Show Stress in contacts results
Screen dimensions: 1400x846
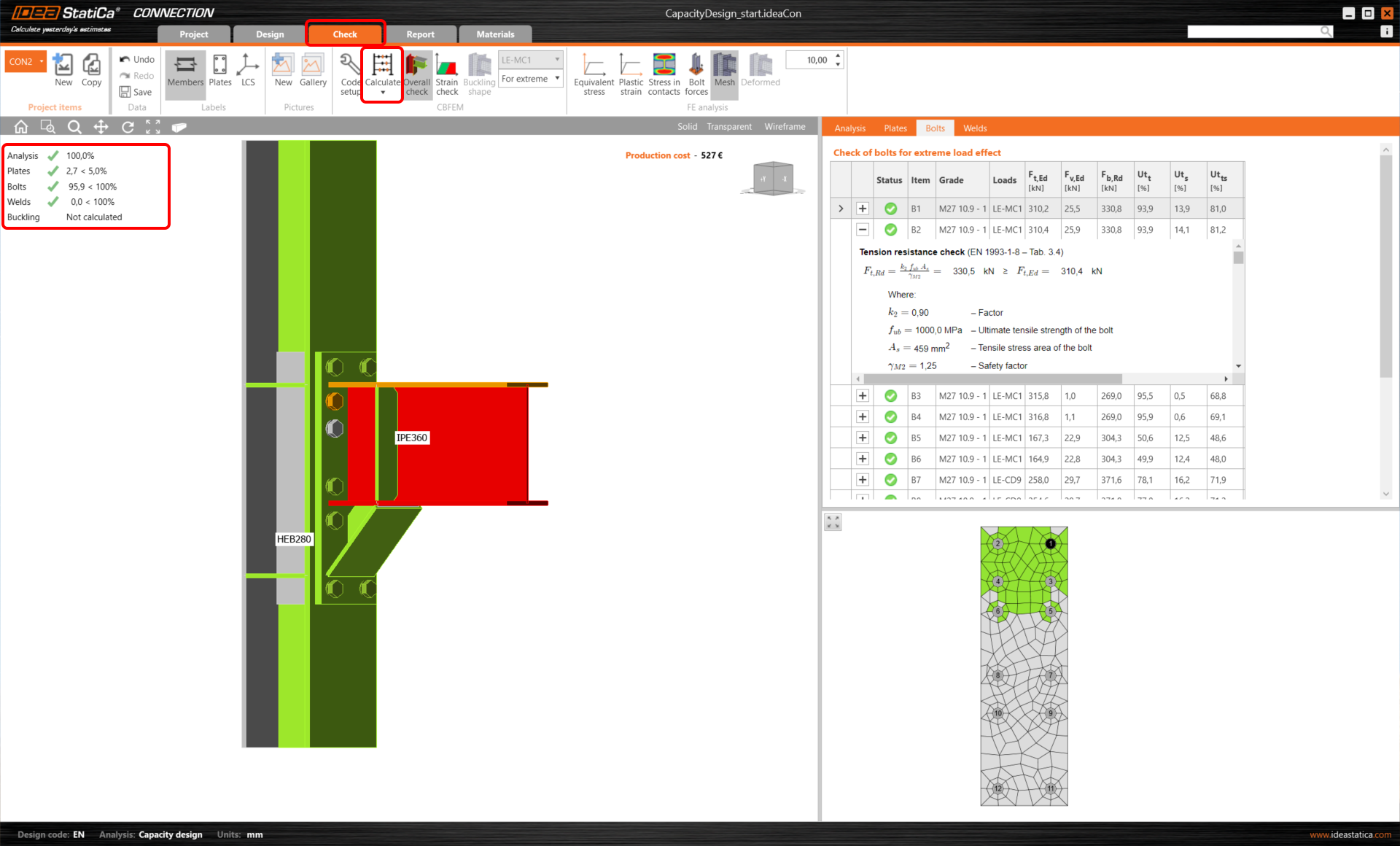click(664, 67)
